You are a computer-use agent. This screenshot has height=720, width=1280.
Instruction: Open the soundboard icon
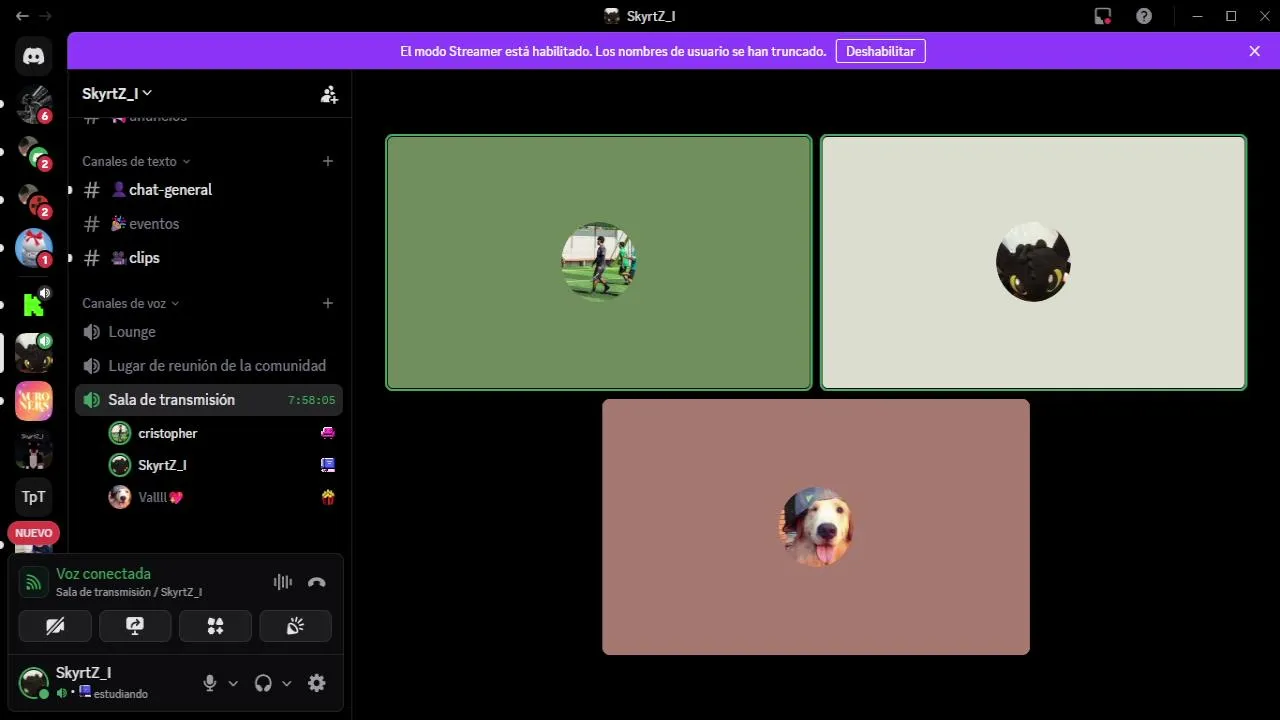point(295,626)
